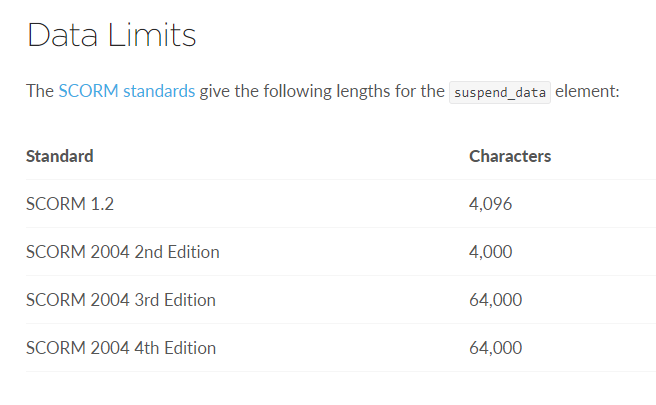Image resolution: width=656 pixels, height=405 pixels.
Task: Click the word 'element:' after suspend_data
Action: click(x=588, y=91)
